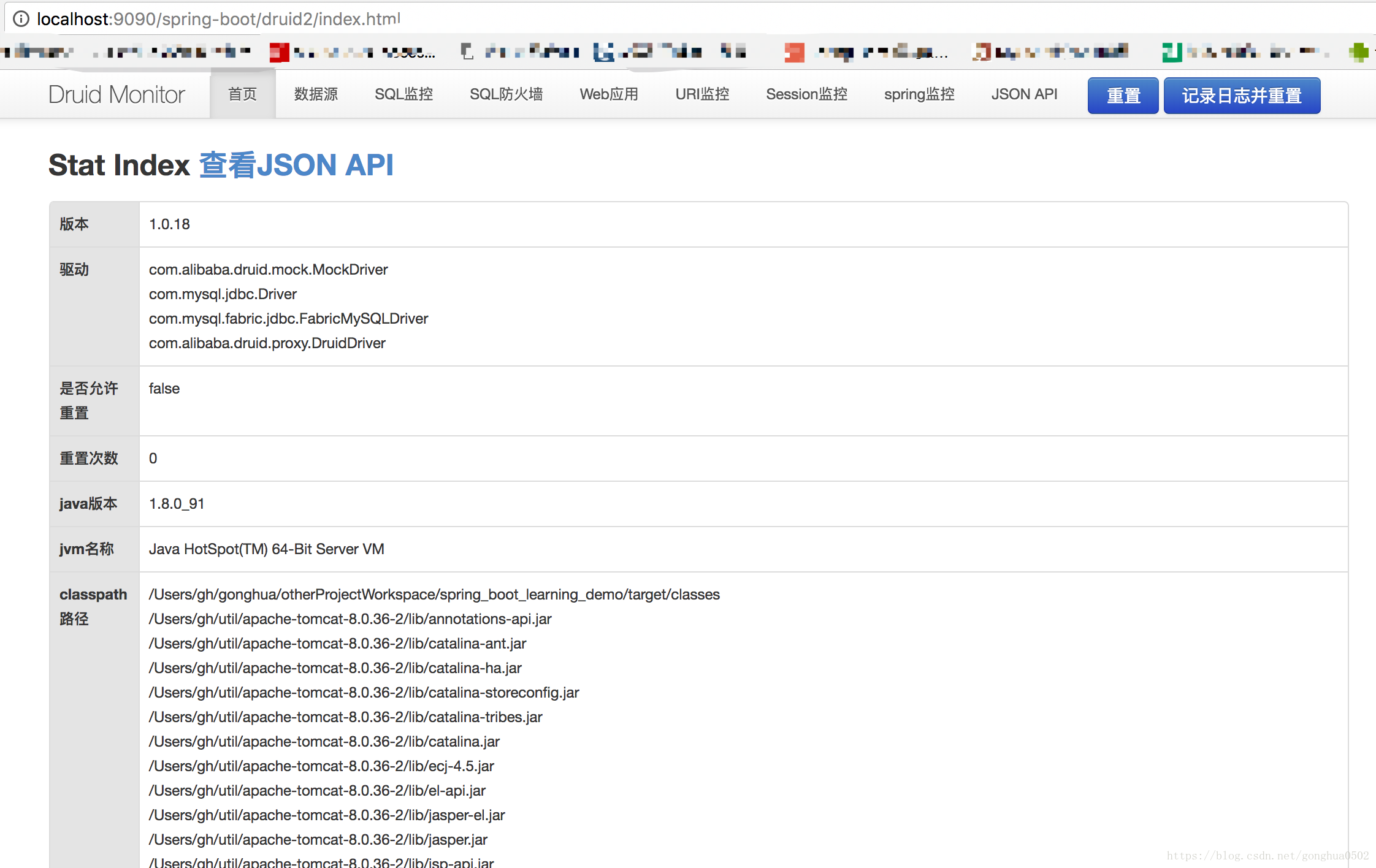Click the classpath路径 row label

93,607
